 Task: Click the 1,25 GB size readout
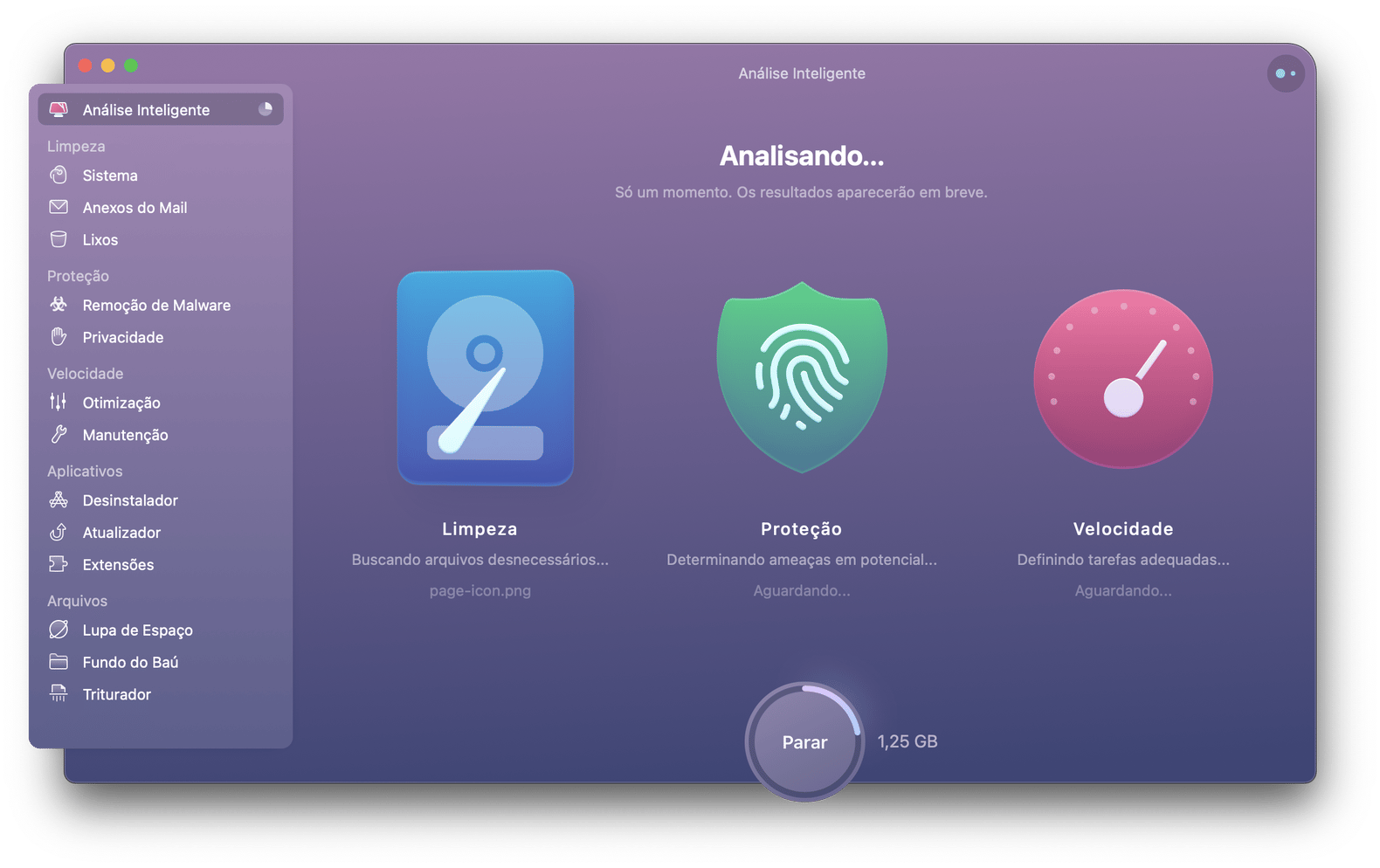[907, 741]
